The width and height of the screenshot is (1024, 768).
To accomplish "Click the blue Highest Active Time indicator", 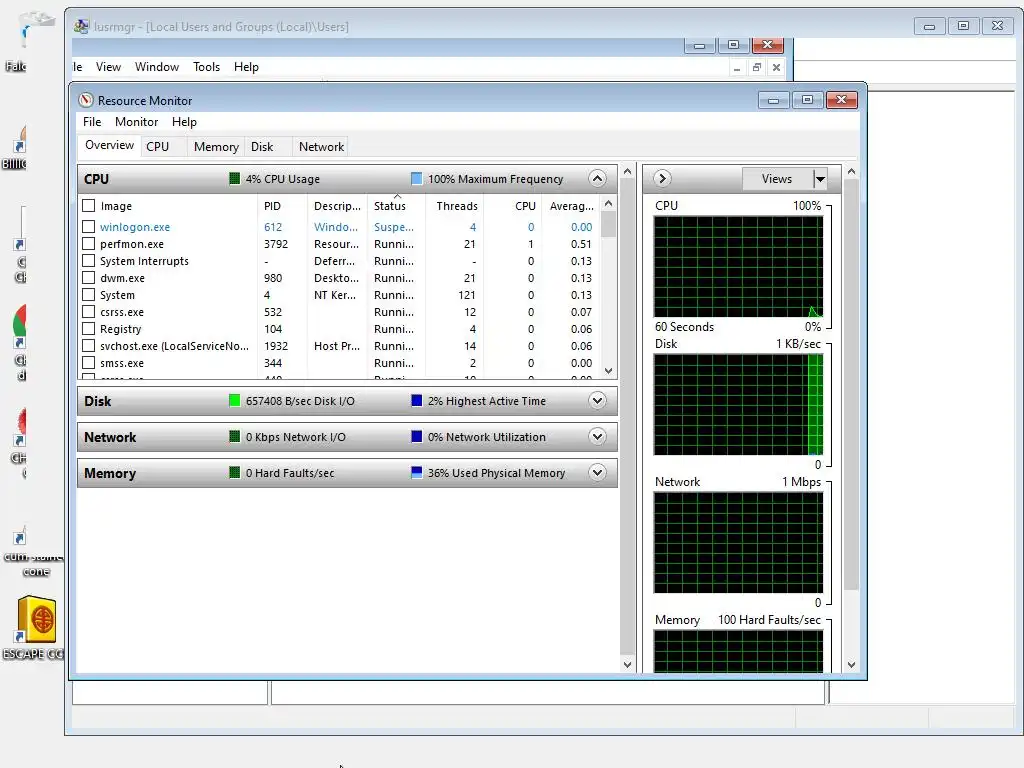I will [417, 400].
